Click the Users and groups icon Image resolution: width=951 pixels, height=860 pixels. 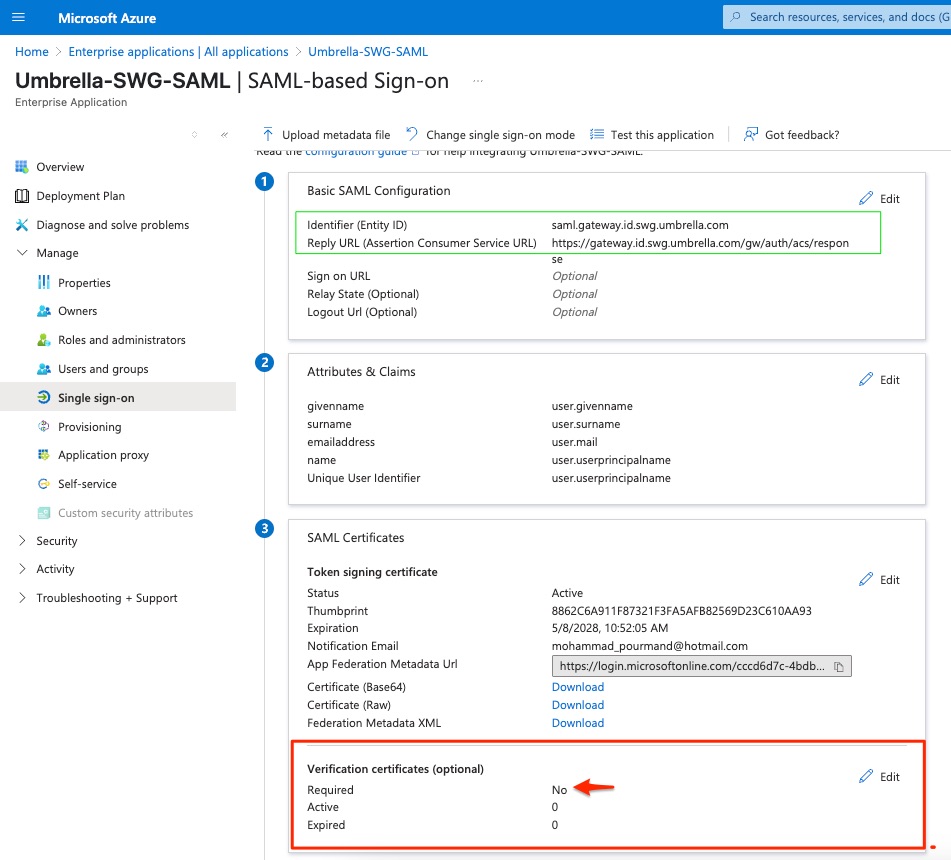(x=44, y=369)
